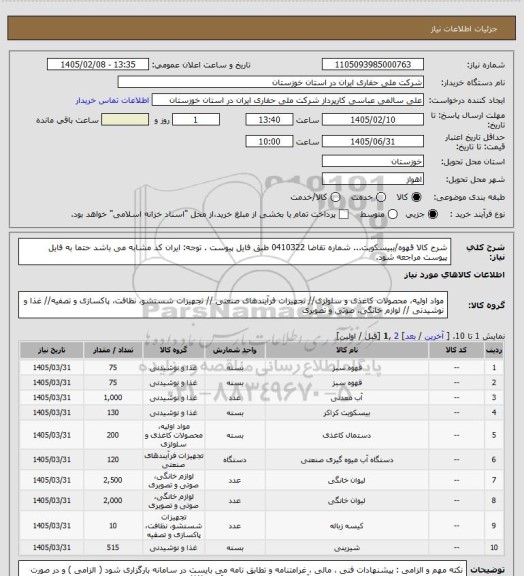Click the تاریخ نیاز column header
The width and height of the screenshot is (524, 576).
pyautogui.click(x=51, y=350)
